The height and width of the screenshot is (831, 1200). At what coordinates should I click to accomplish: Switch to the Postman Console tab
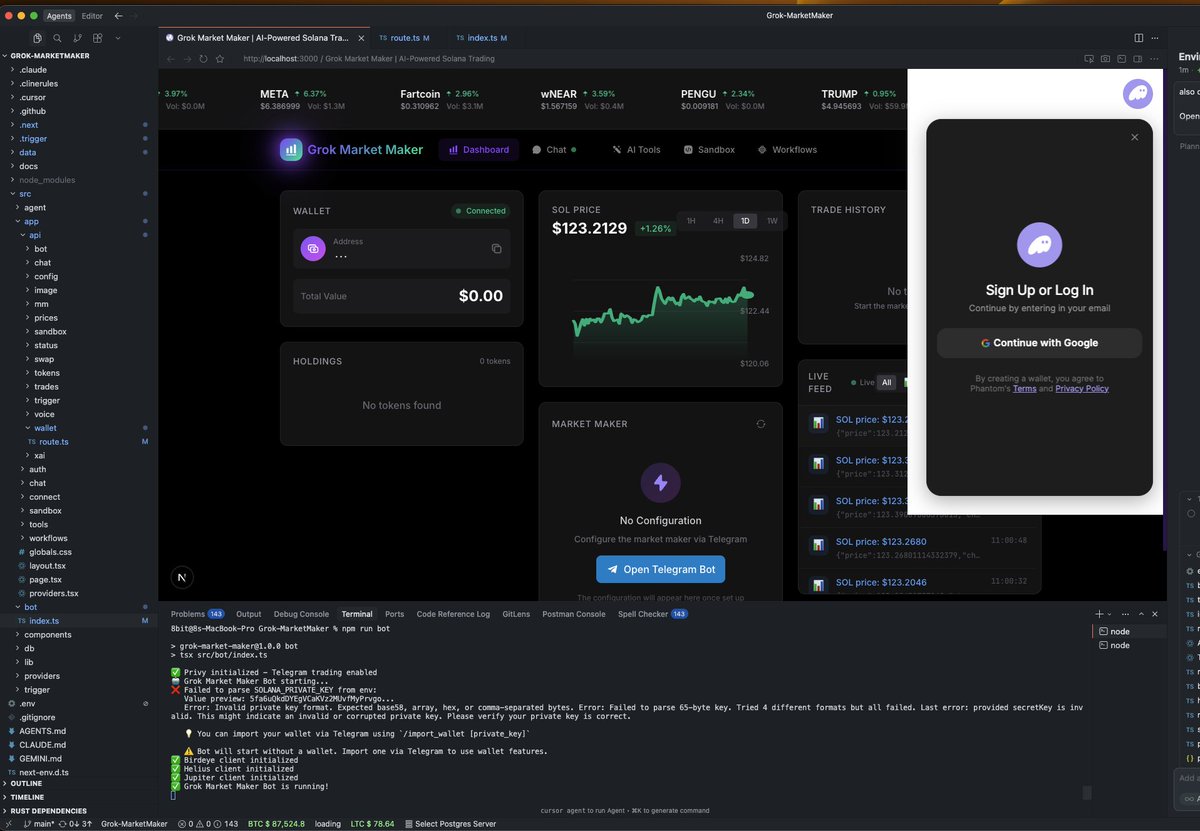574,614
